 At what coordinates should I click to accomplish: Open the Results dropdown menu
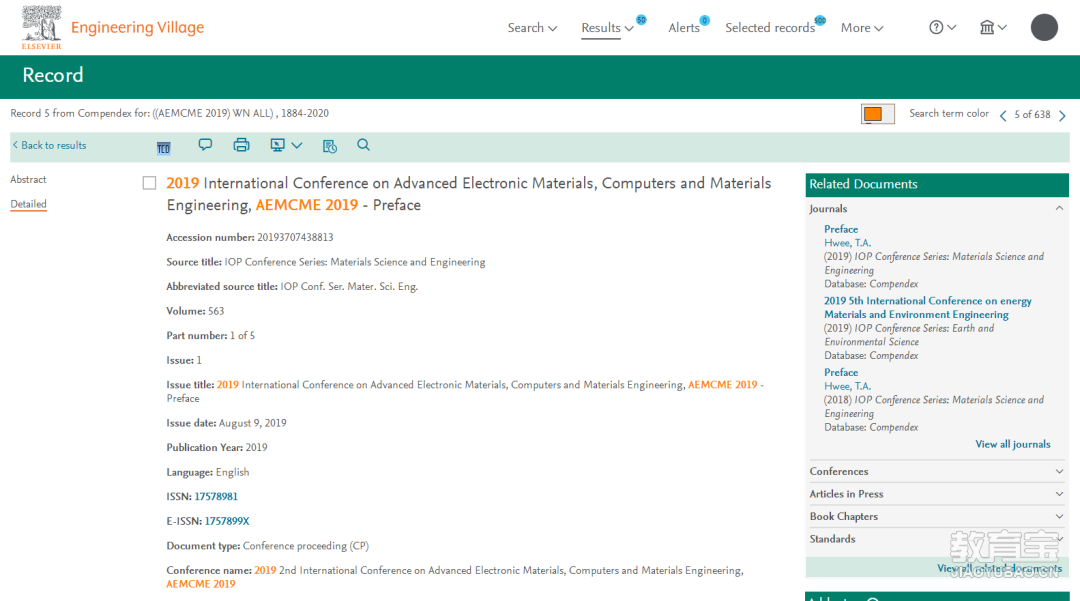(x=608, y=28)
